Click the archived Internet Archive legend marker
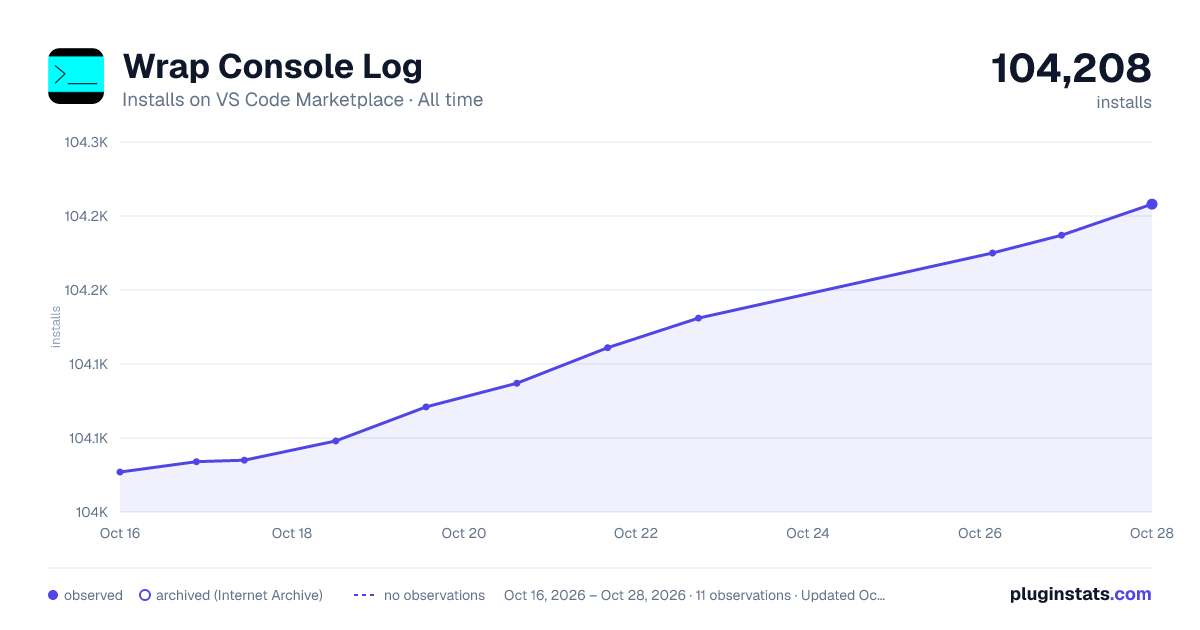Image resolution: width=1200 pixels, height=630 pixels. pyautogui.click(x=145, y=595)
